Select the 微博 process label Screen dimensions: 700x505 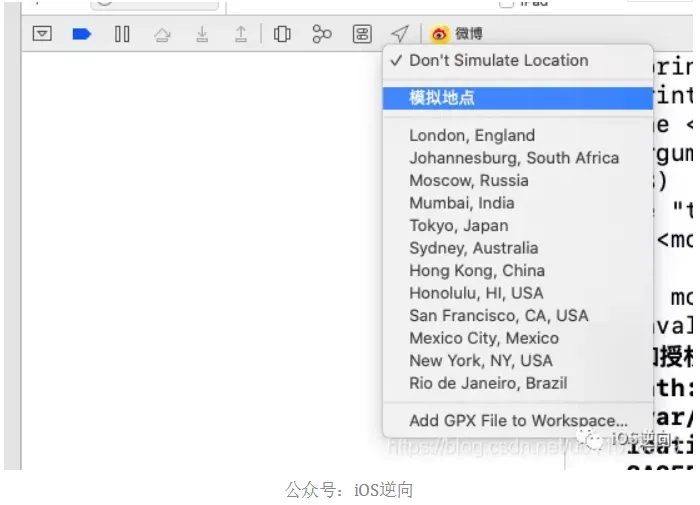coord(469,33)
